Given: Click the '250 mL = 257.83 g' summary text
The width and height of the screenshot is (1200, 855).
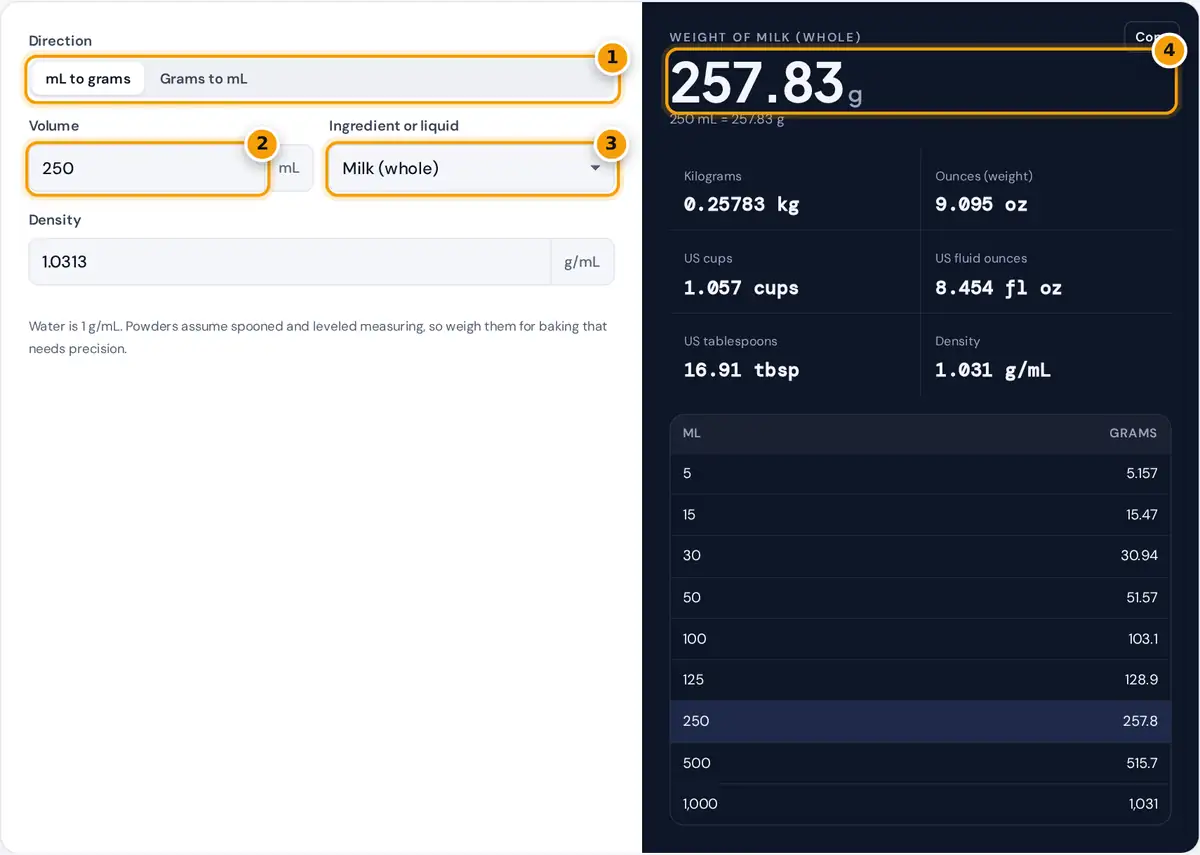Looking at the screenshot, I should coord(727,119).
